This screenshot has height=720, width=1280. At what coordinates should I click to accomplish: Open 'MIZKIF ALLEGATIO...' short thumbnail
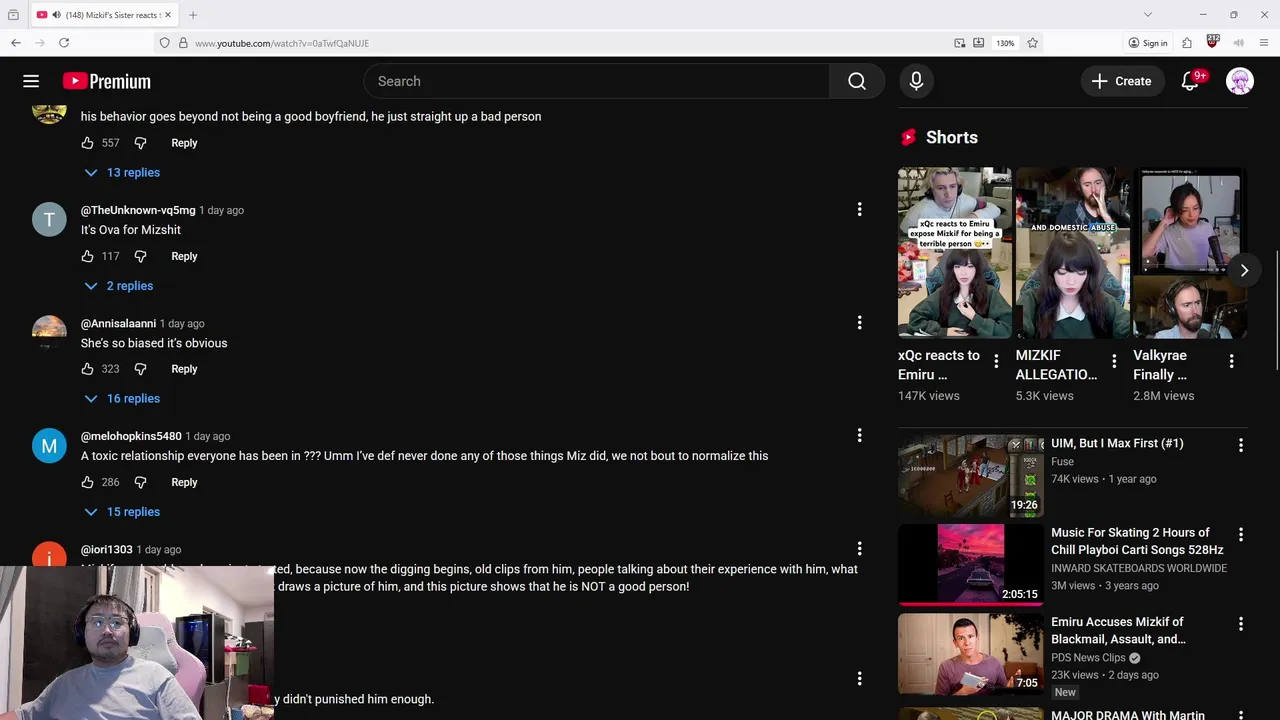1072,253
